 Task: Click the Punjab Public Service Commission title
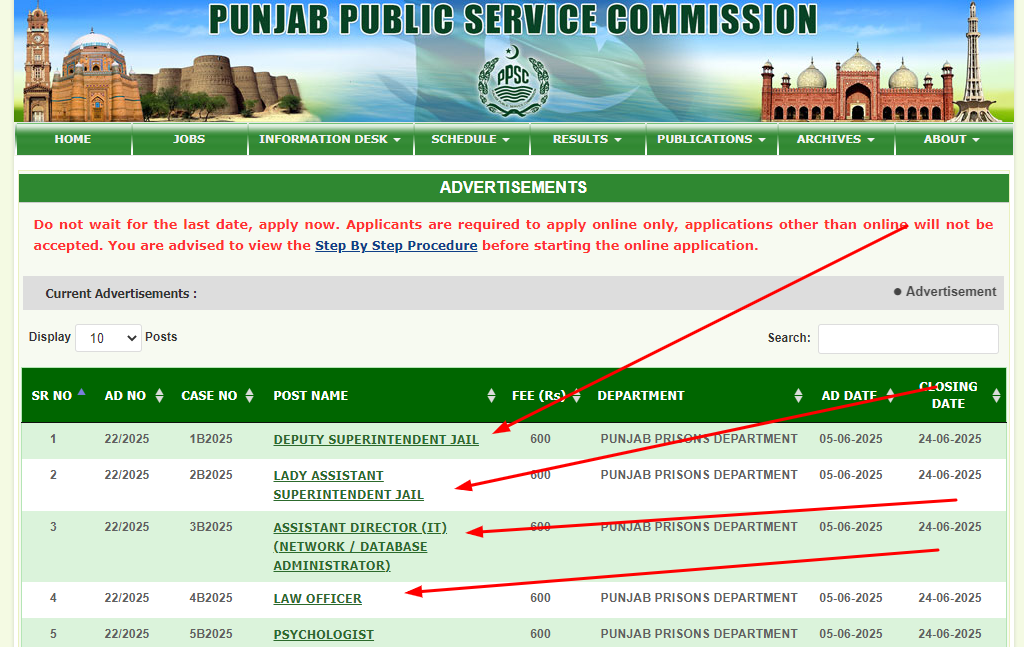pyautogui.click(x=513, y=20)
